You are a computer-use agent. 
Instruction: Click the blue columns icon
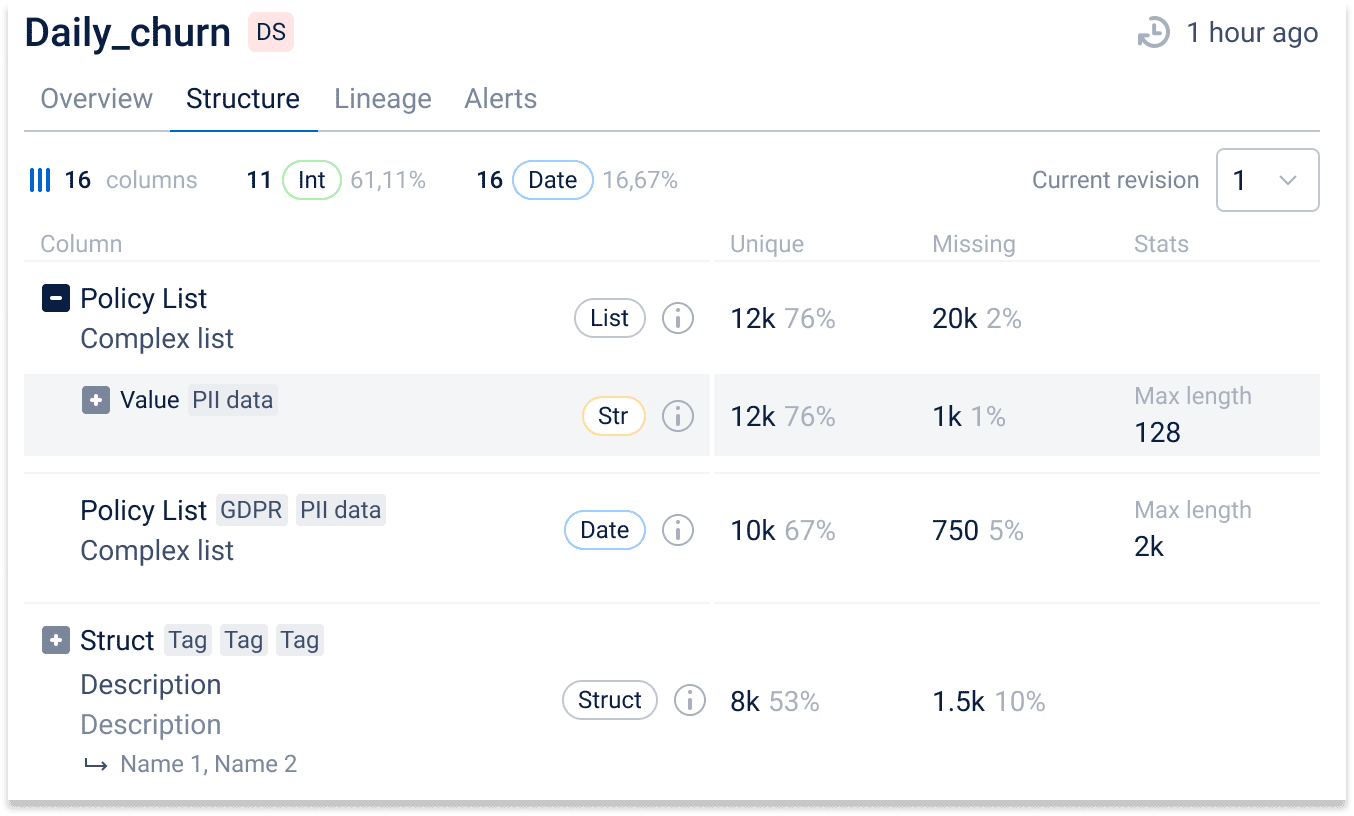click(40, 180)
